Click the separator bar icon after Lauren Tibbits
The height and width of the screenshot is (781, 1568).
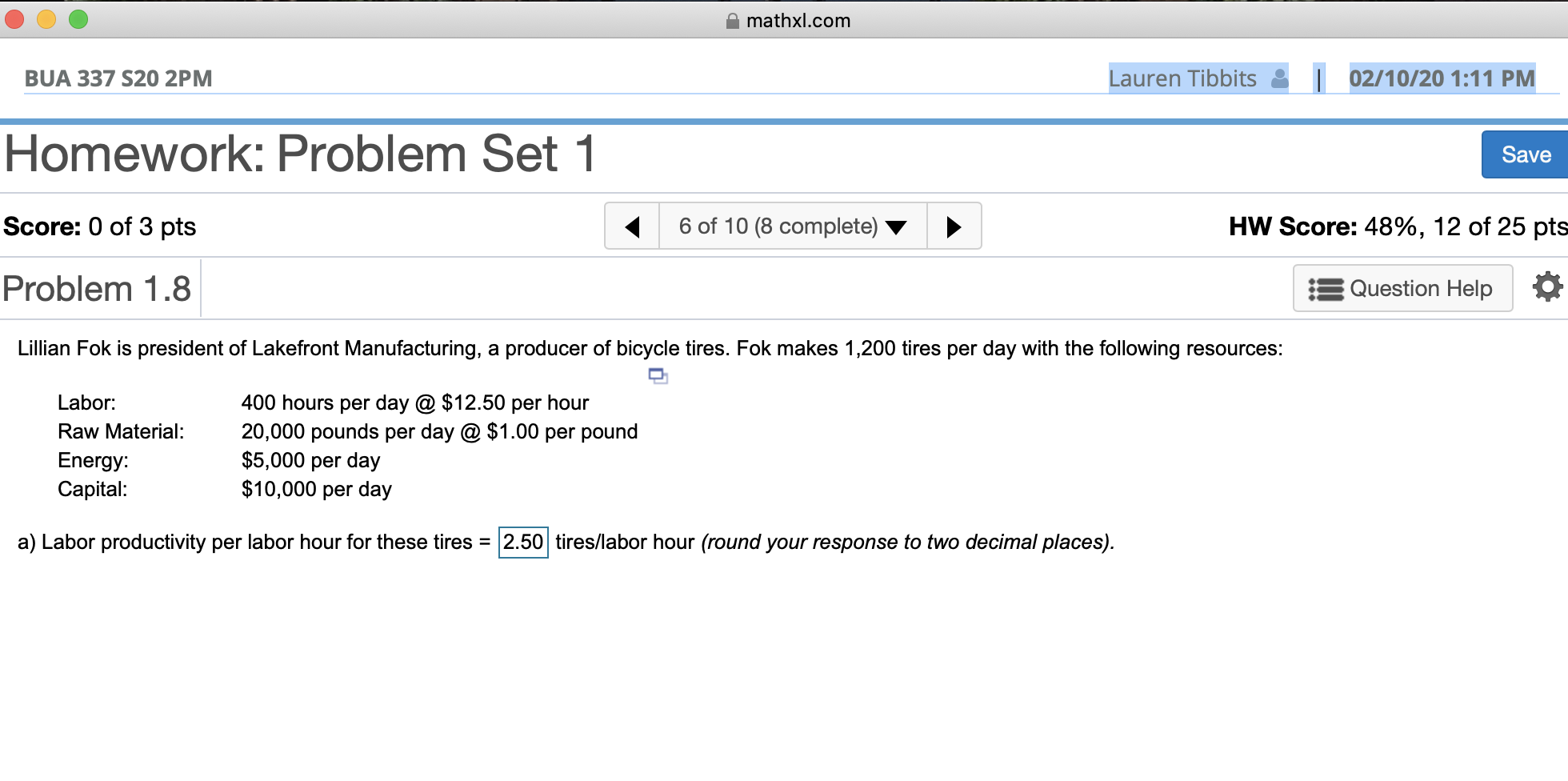point(1317,78)
